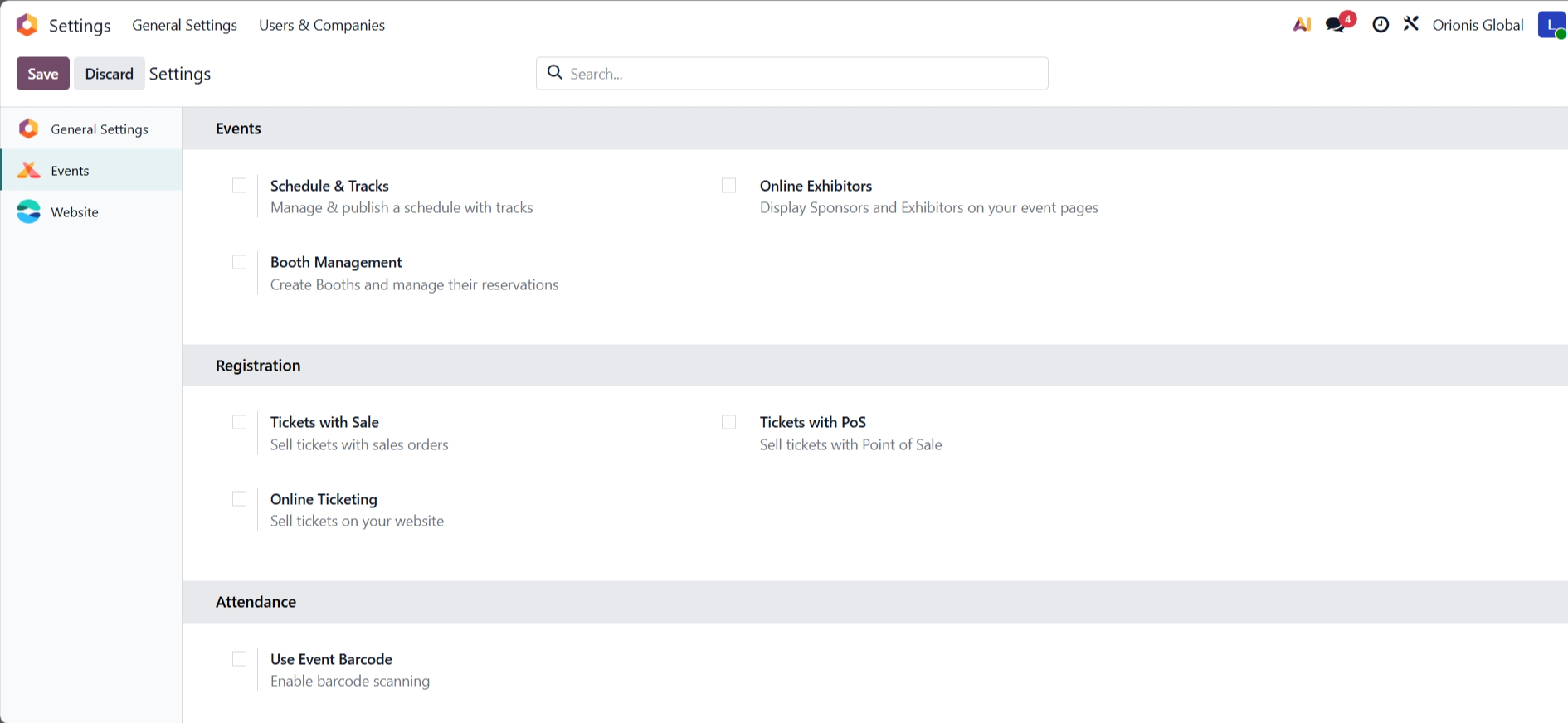Click 'Manage & publish a schedule with tracks'
The image size is (1568, 723).
[402, 207]
